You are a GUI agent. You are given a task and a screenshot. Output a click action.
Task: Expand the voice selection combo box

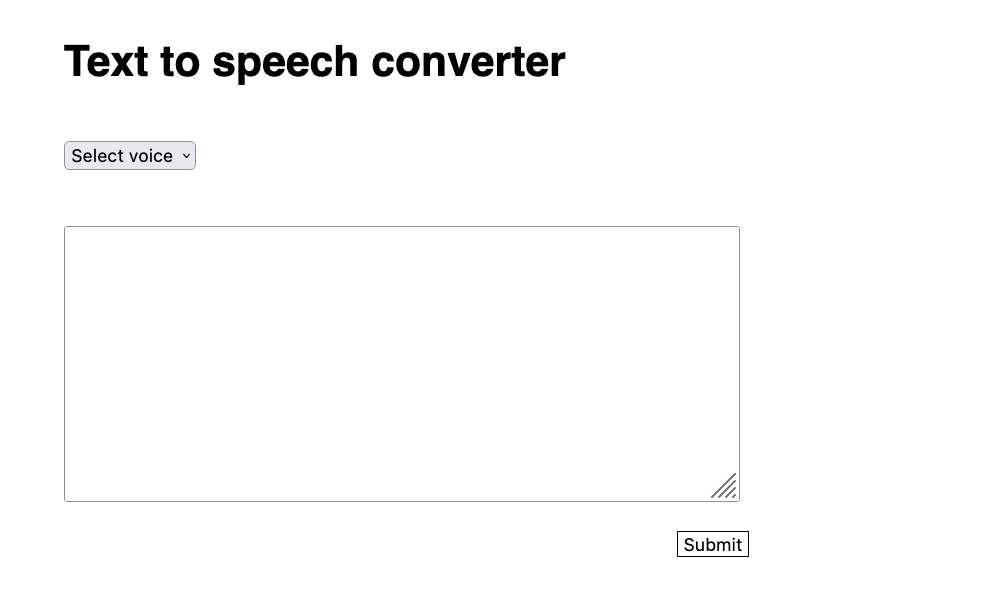point(130,156)
